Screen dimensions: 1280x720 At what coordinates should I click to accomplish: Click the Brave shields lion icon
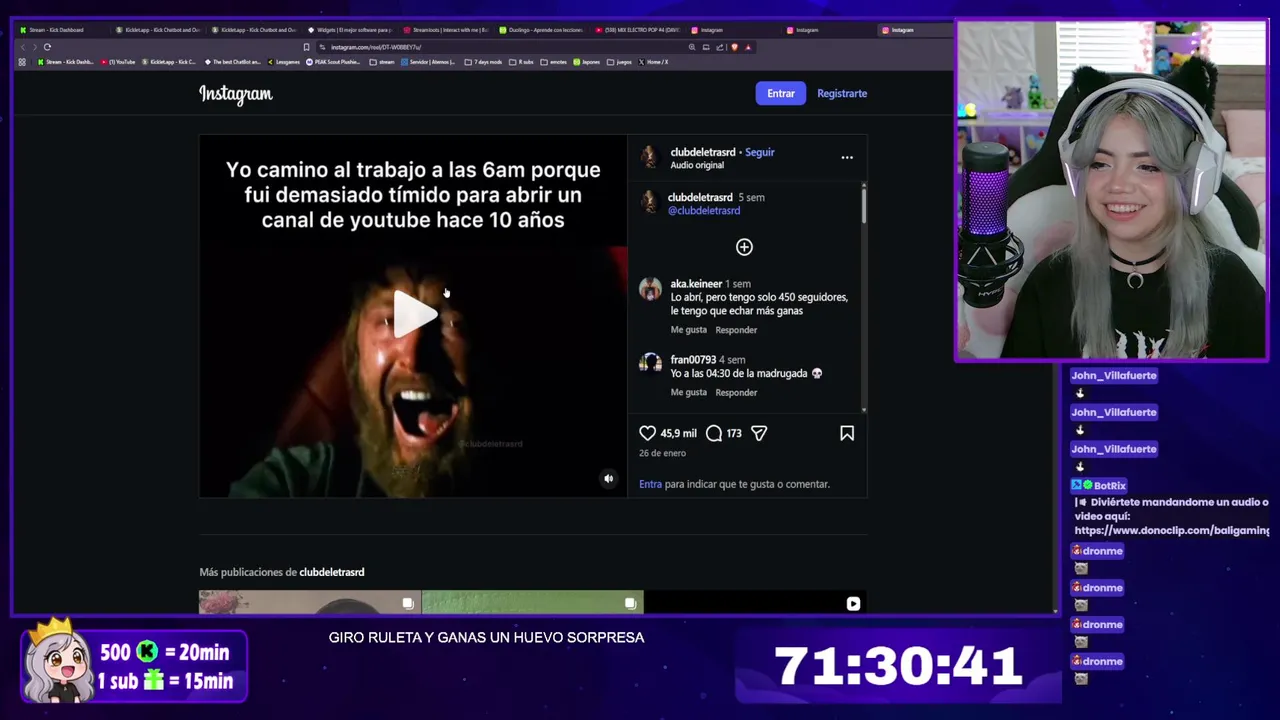(x=735, y=47)
